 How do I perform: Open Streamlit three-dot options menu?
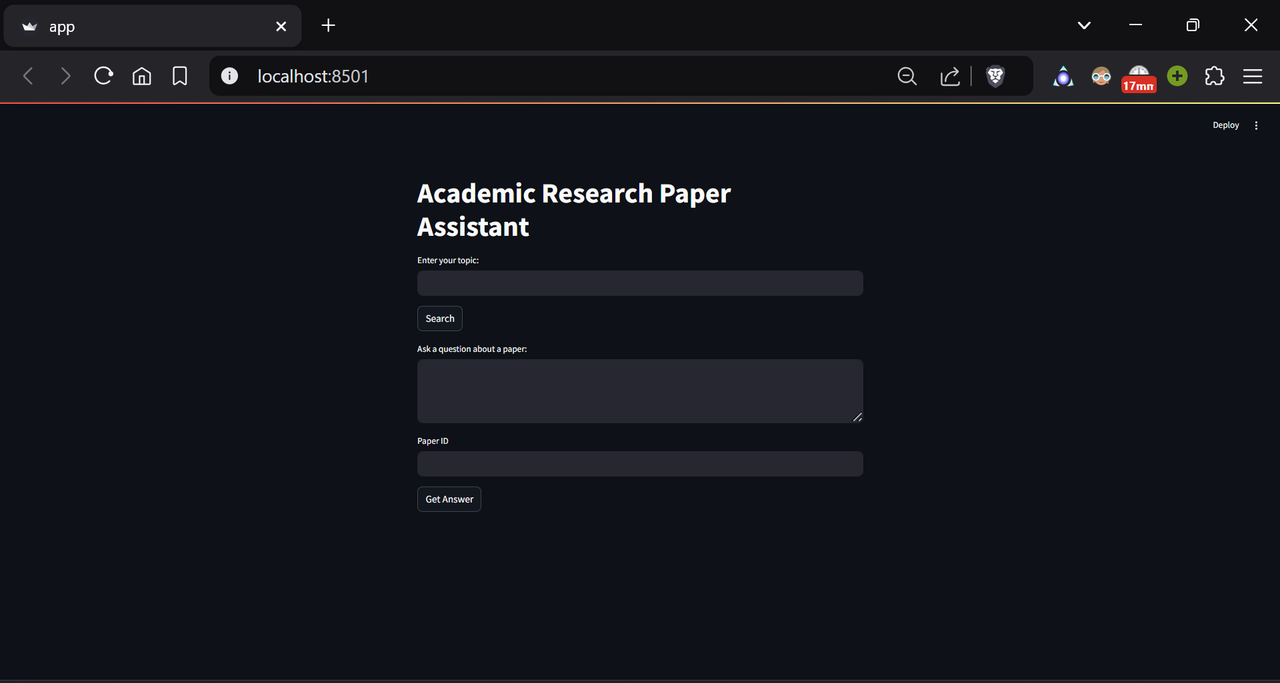point(1257,125)
